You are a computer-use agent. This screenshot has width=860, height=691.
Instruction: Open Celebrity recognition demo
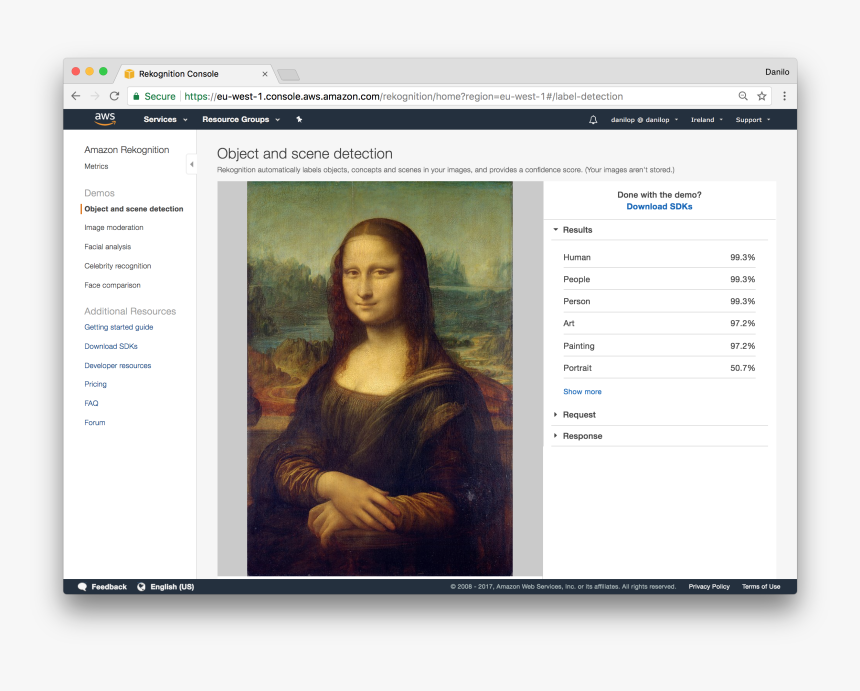click(x=117, y=266)
